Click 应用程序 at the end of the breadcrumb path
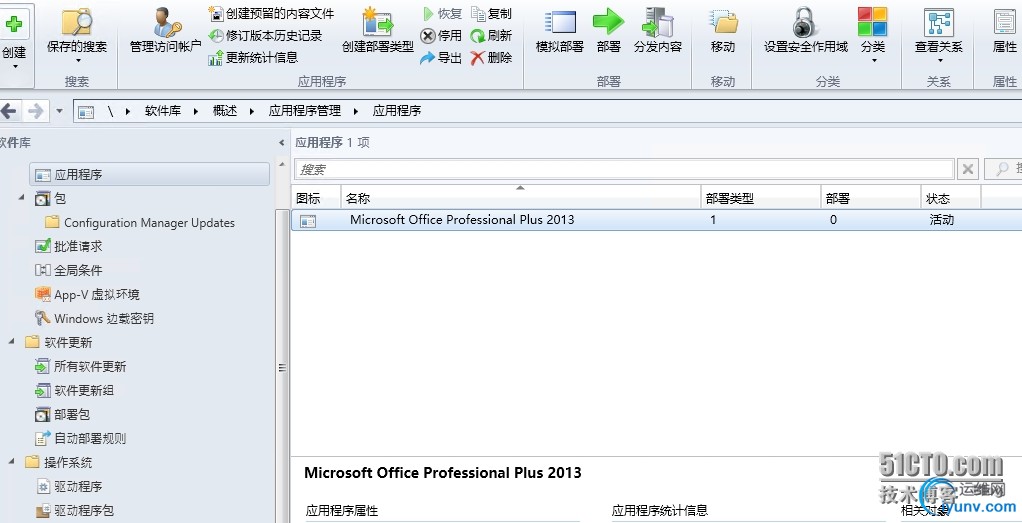 [x=397, y=111]
